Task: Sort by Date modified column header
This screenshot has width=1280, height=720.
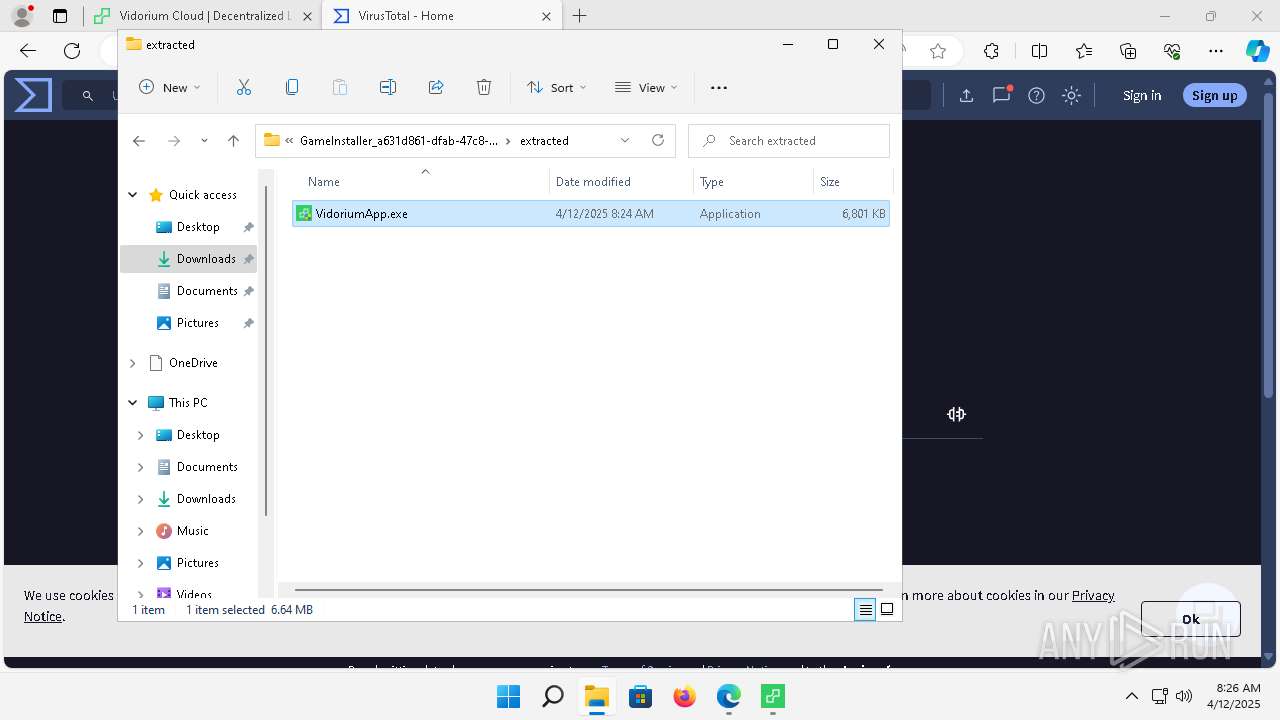Action: (621, 182)
